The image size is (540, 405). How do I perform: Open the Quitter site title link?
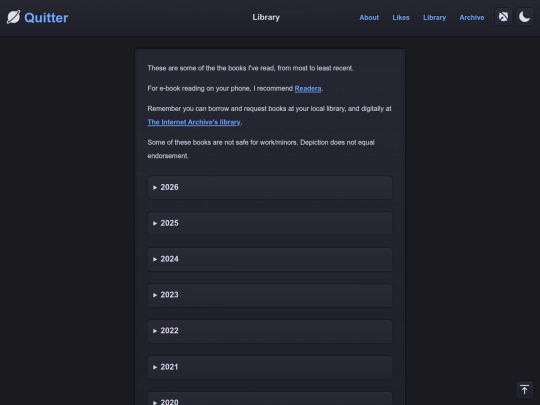pyautogui.click(x=46, y=18)
